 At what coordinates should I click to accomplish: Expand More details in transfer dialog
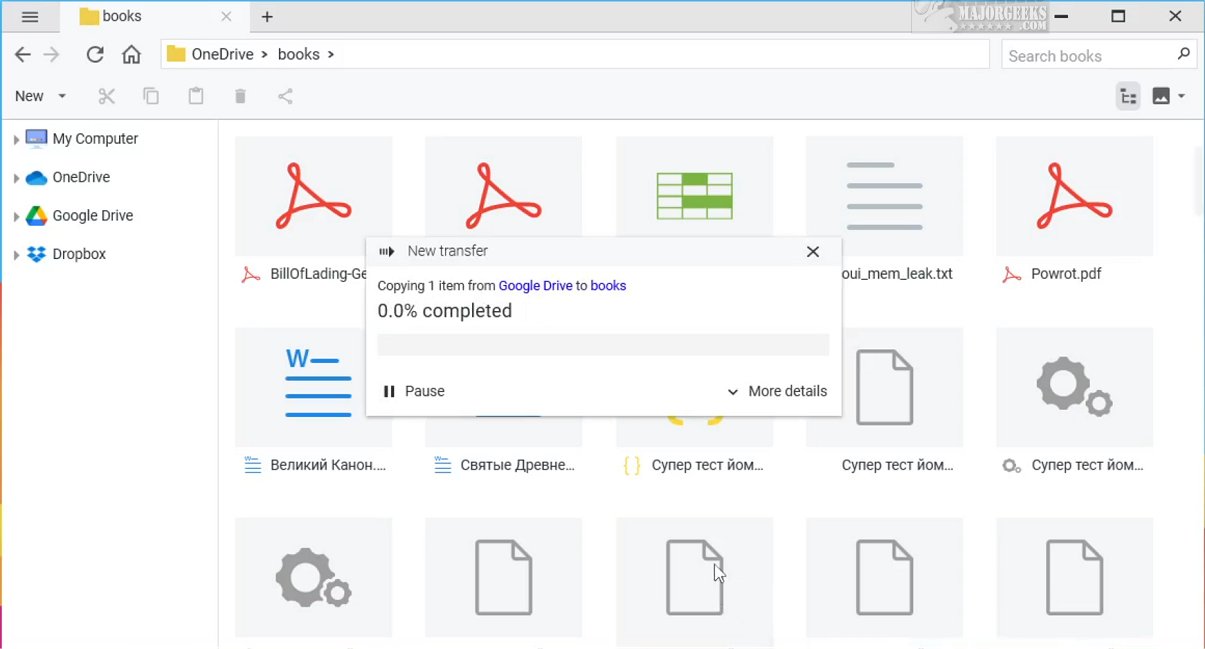tap(777, 391)
